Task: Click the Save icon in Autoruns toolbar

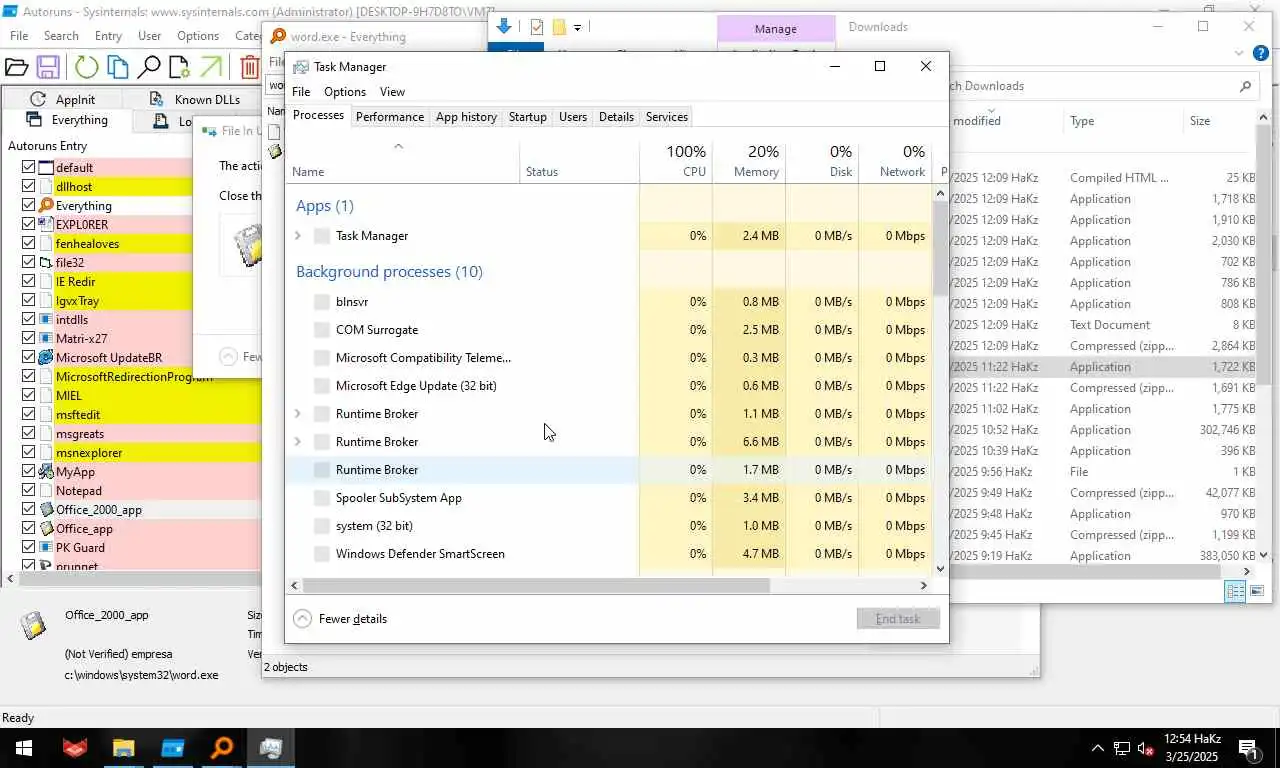Action: click(47, 67)
